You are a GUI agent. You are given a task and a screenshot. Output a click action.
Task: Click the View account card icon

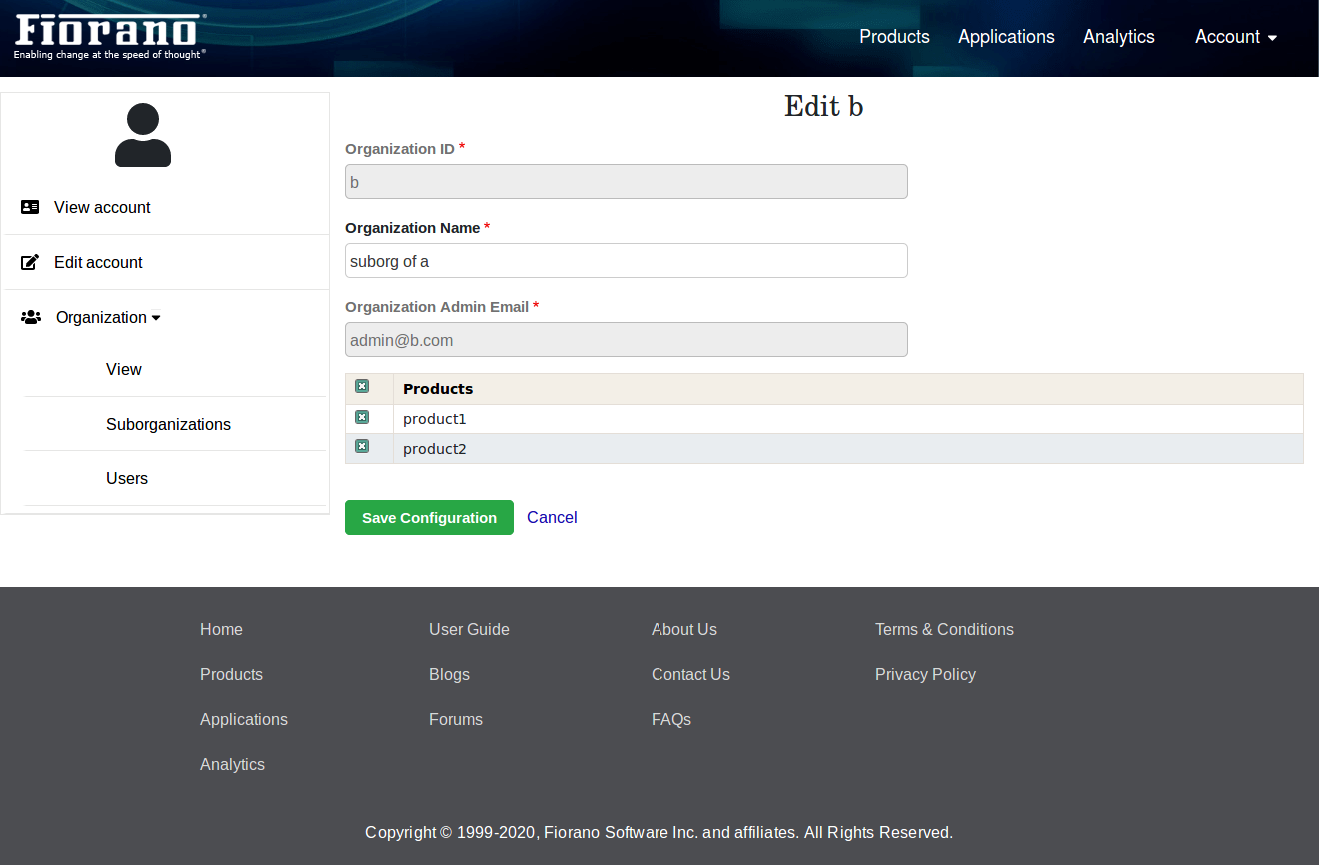coord(30,207)
